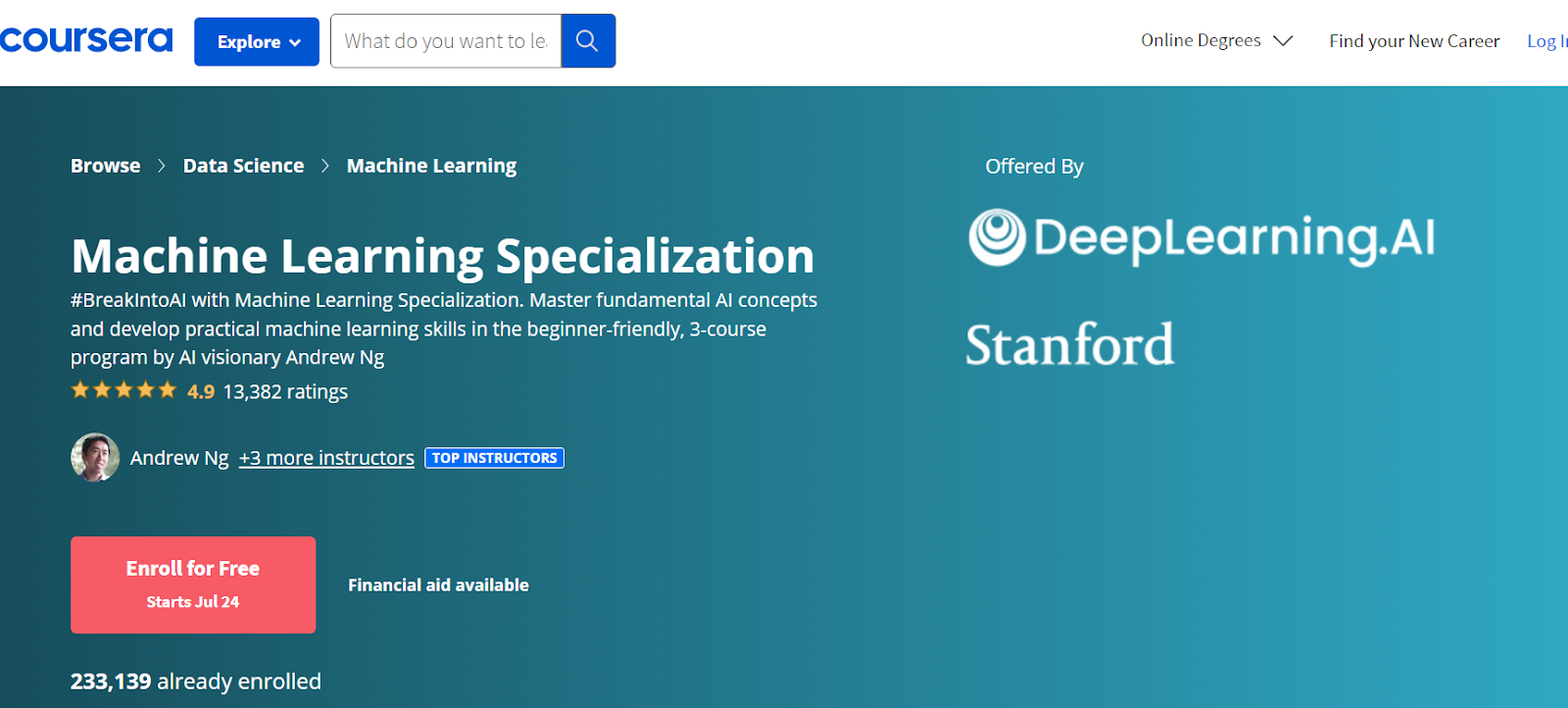The width and height of the screenshot is (1568, 708).
Task: Click the DeepLearning.AI logo
Action: coord(1201,238)
